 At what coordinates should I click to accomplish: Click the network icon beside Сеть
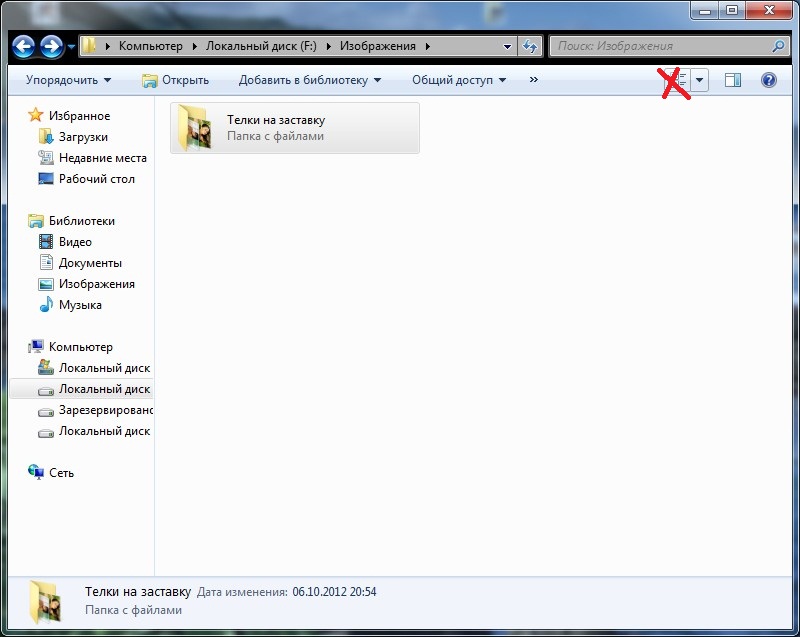pyautogui.click(x=36, y=472)
